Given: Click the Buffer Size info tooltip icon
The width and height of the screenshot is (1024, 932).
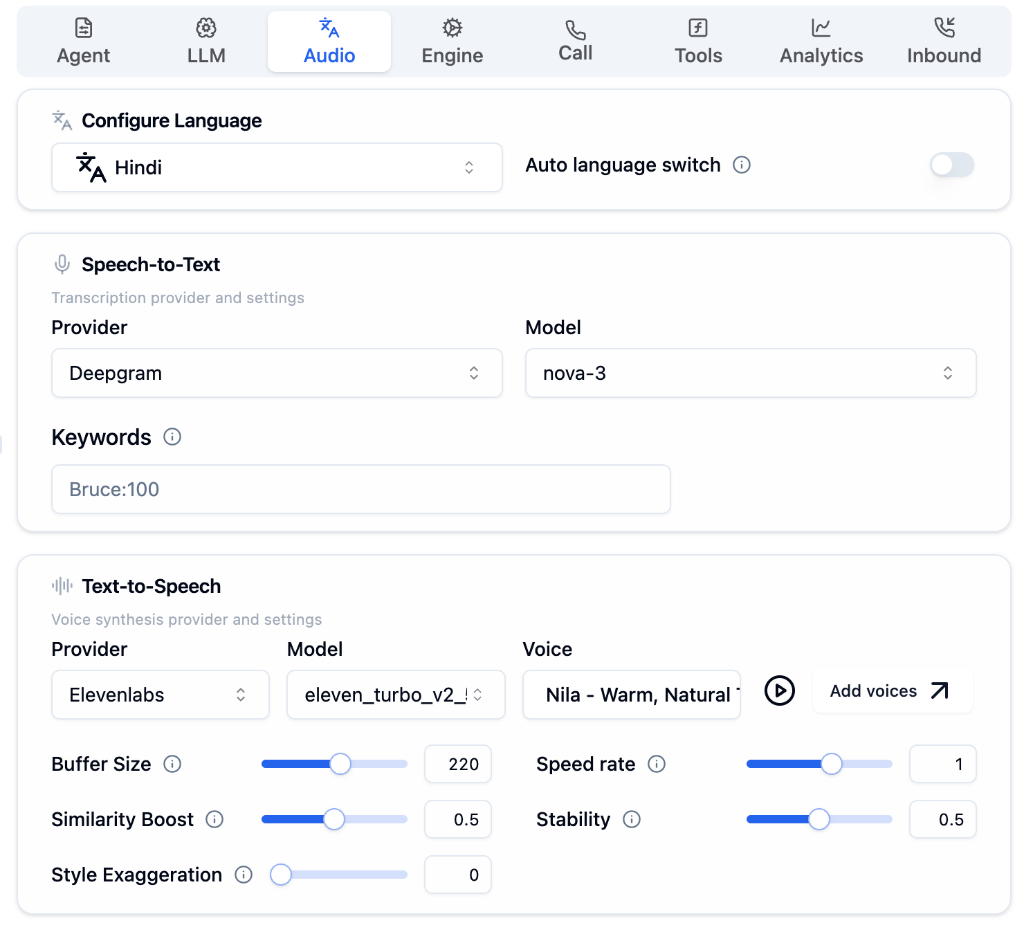Looking at the screenshot, I should click(x=172, y=763).
